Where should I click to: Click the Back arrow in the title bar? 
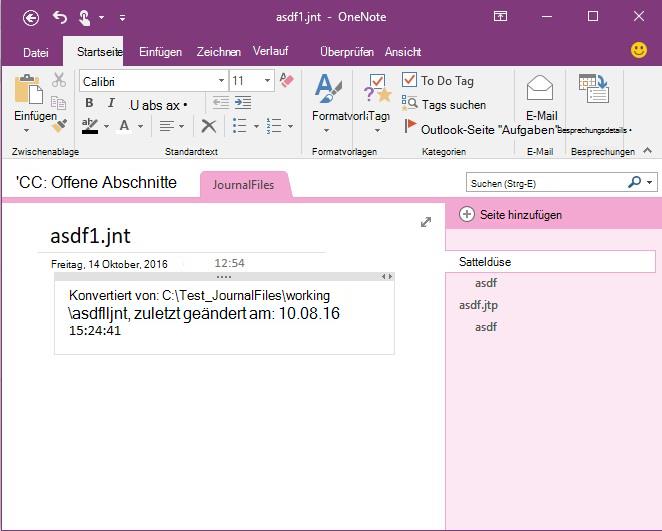pos(31,18)
